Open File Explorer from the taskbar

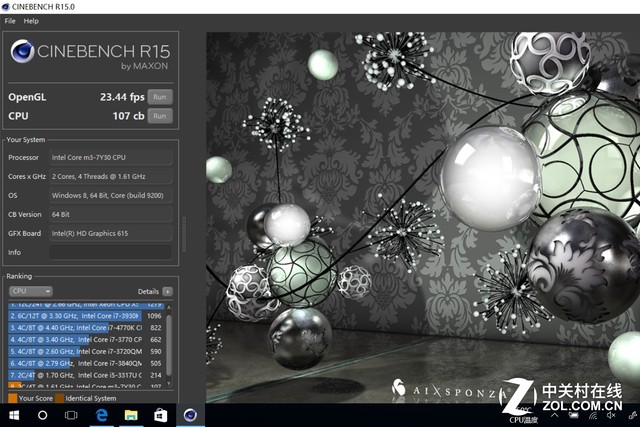[x=131, y=416]
